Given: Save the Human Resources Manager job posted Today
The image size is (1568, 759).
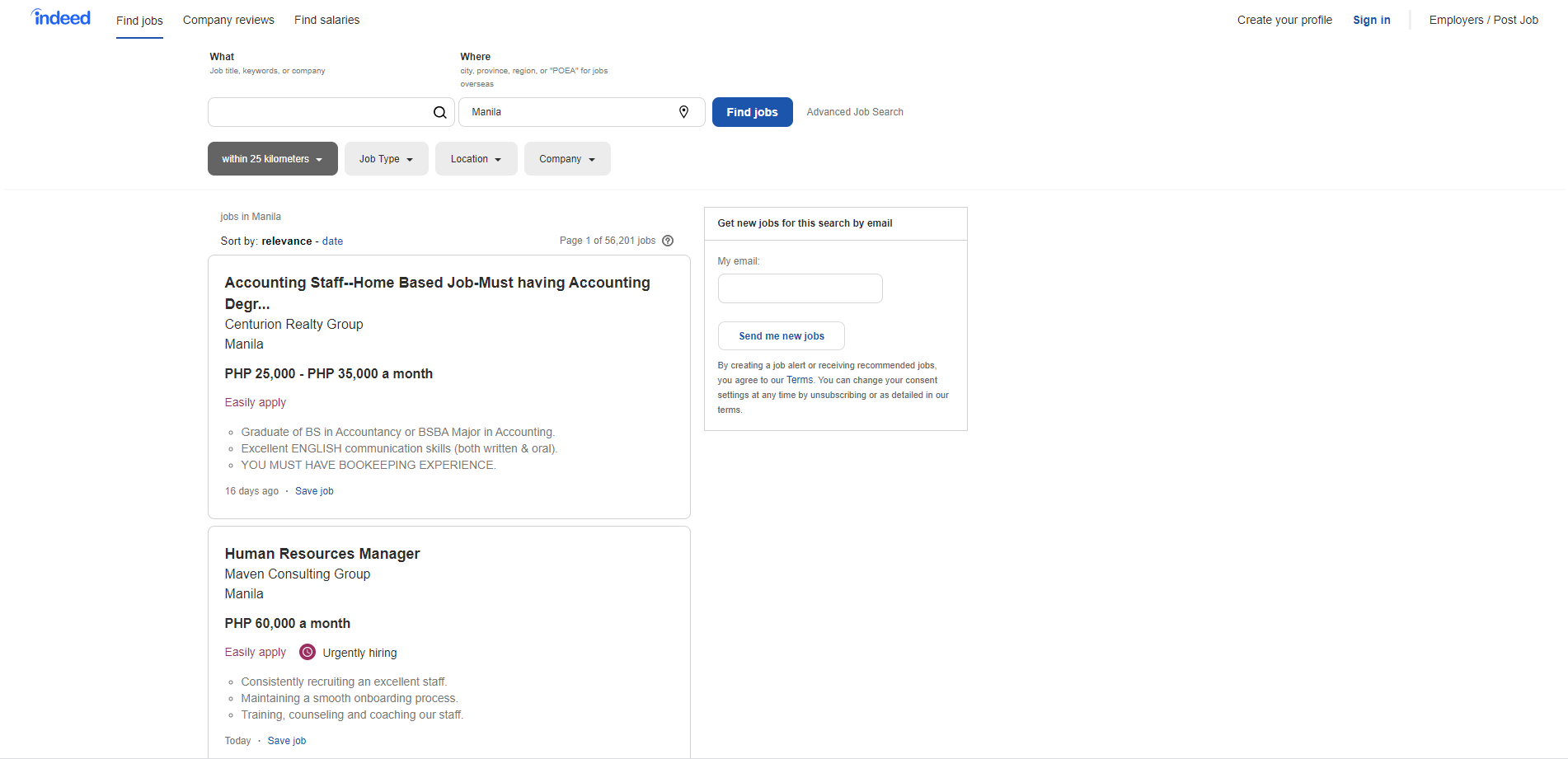Looking at the screenshot, I should 287,741.
